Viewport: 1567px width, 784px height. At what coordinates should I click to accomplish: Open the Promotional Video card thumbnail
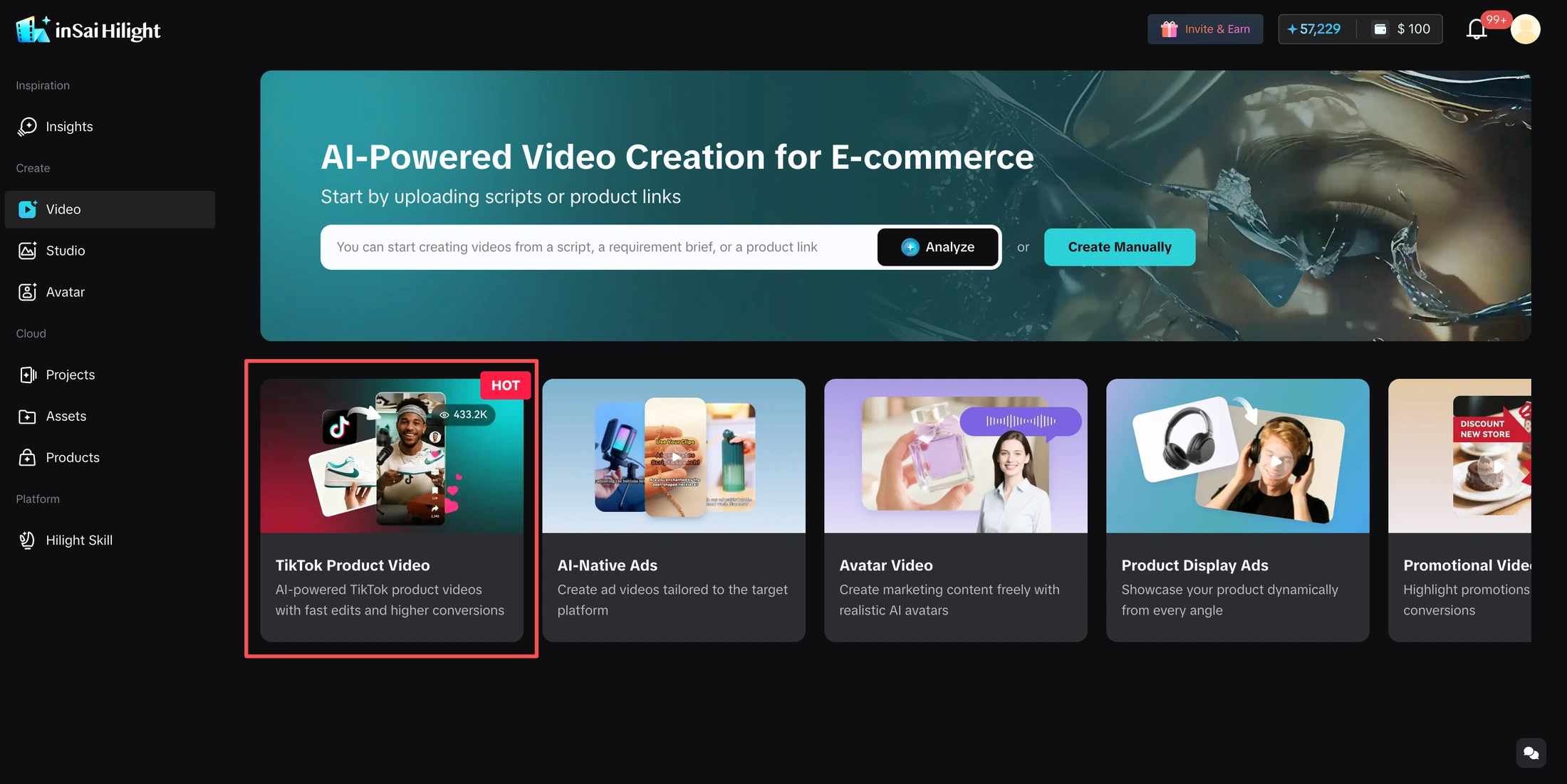click(x=1459, y=456)
